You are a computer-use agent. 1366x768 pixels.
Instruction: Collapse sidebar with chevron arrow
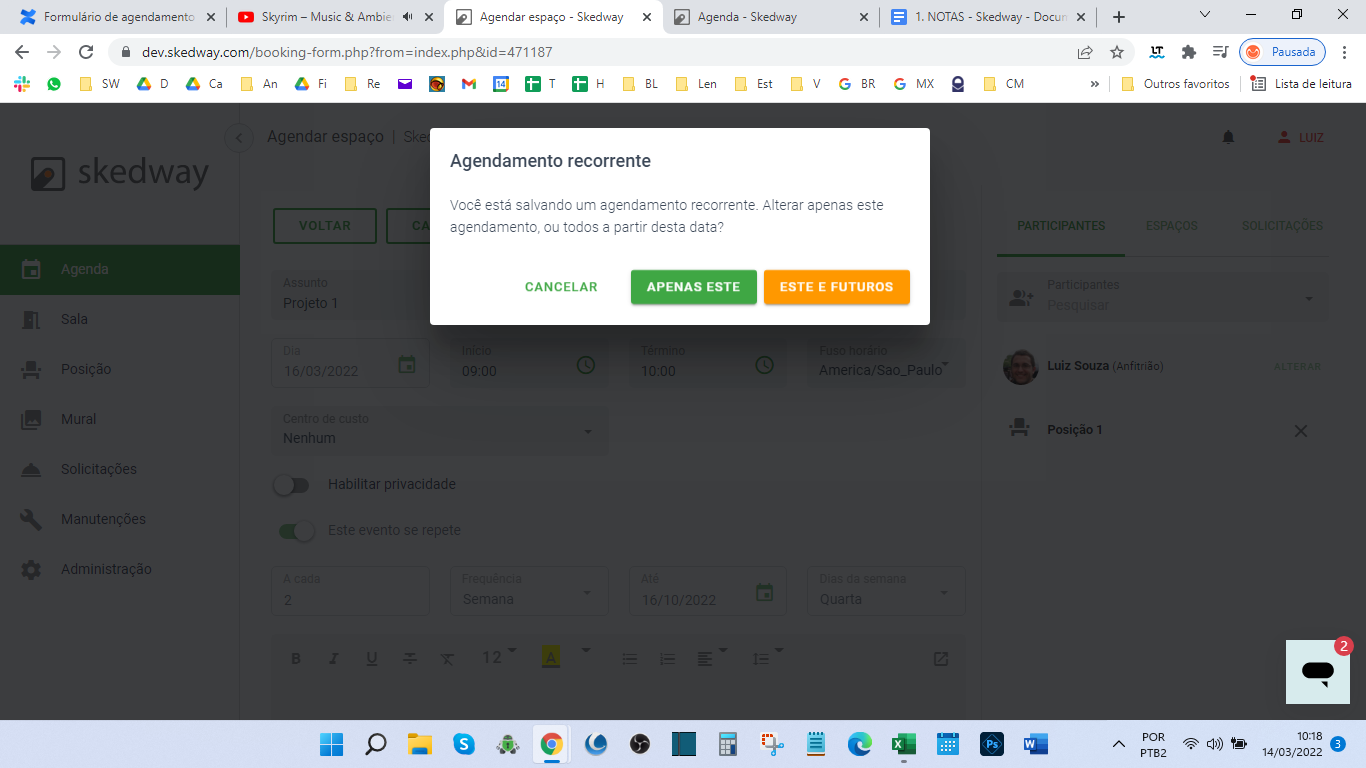click(238, 138)
